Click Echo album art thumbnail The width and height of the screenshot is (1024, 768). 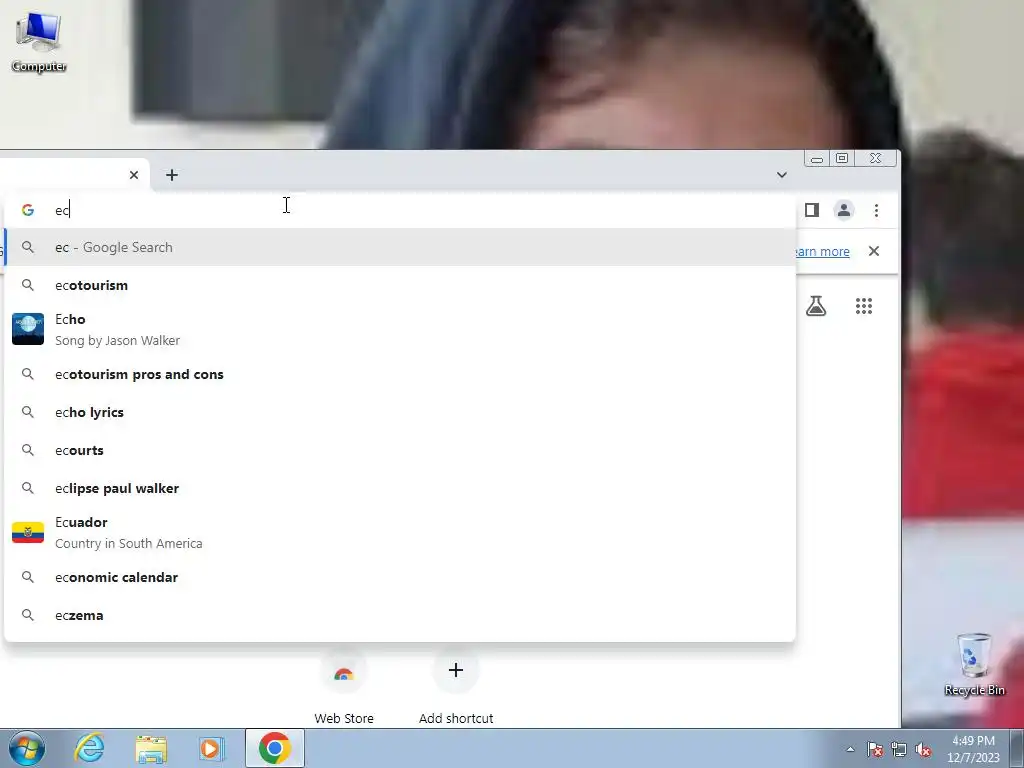click(28, 329)
